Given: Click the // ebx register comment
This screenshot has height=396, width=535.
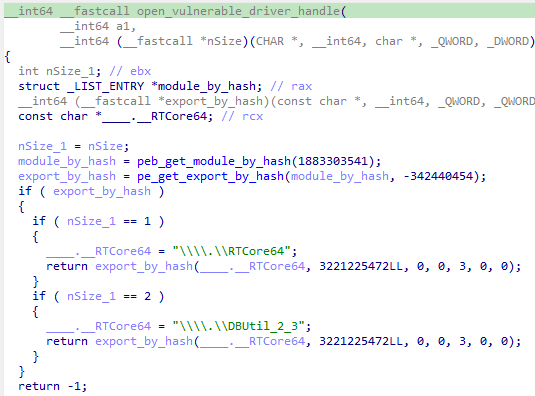Looking at the screenshot, I should pos(130,71).
